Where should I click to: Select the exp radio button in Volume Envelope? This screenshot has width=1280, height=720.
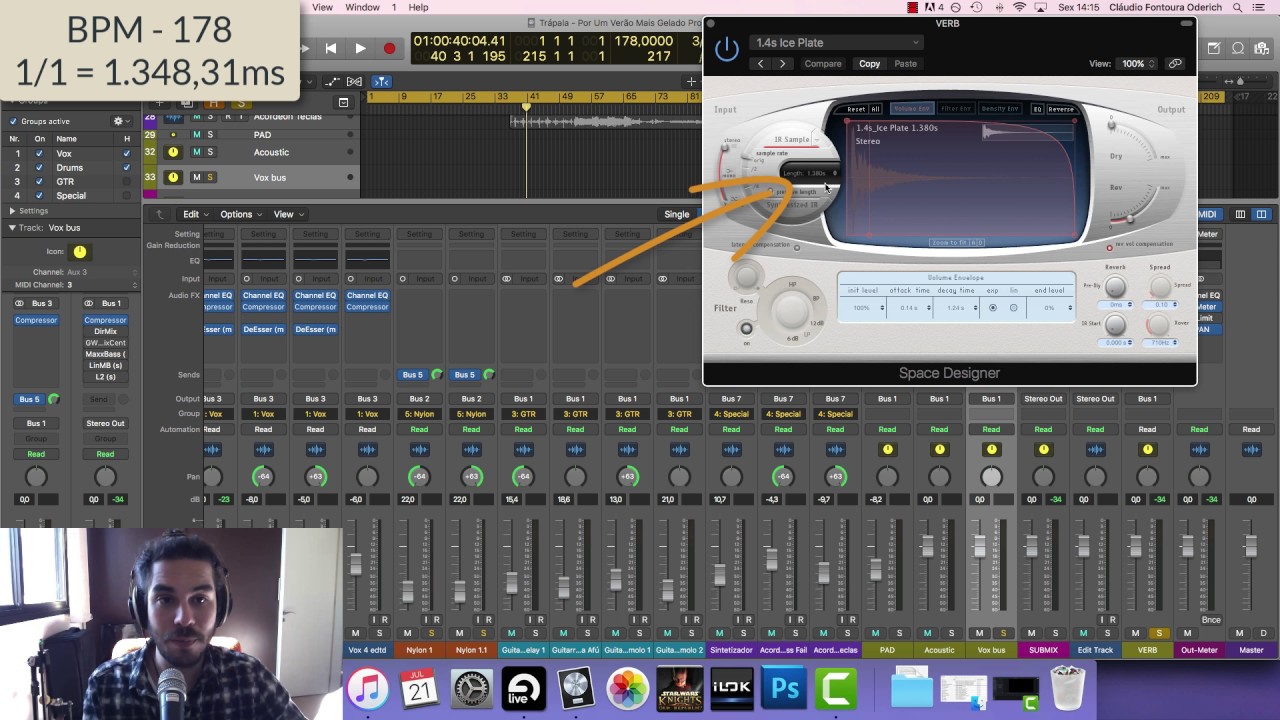click(993, 308)
